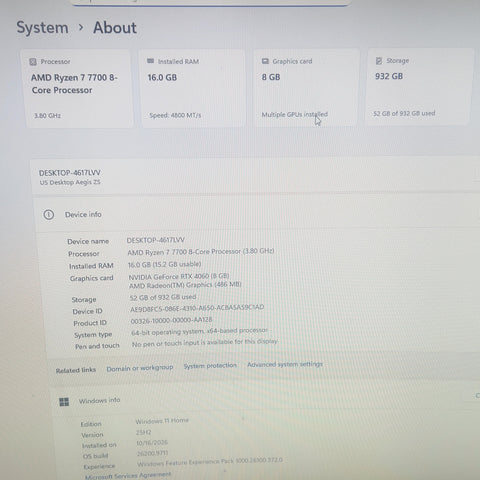
Task: Click the OS build number value
Action: (x=152, y=453)
